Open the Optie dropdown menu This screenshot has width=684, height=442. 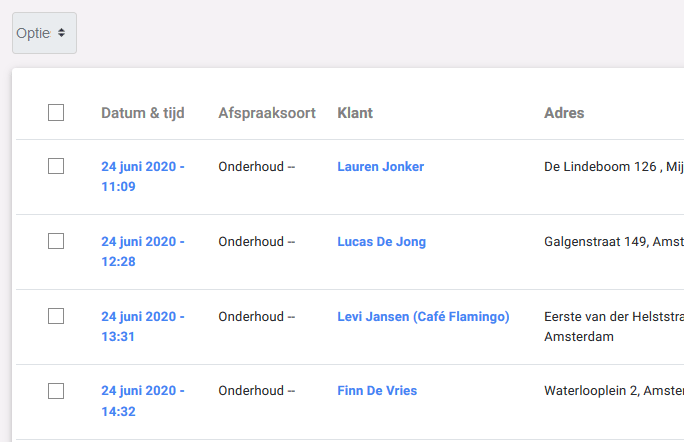44,33
